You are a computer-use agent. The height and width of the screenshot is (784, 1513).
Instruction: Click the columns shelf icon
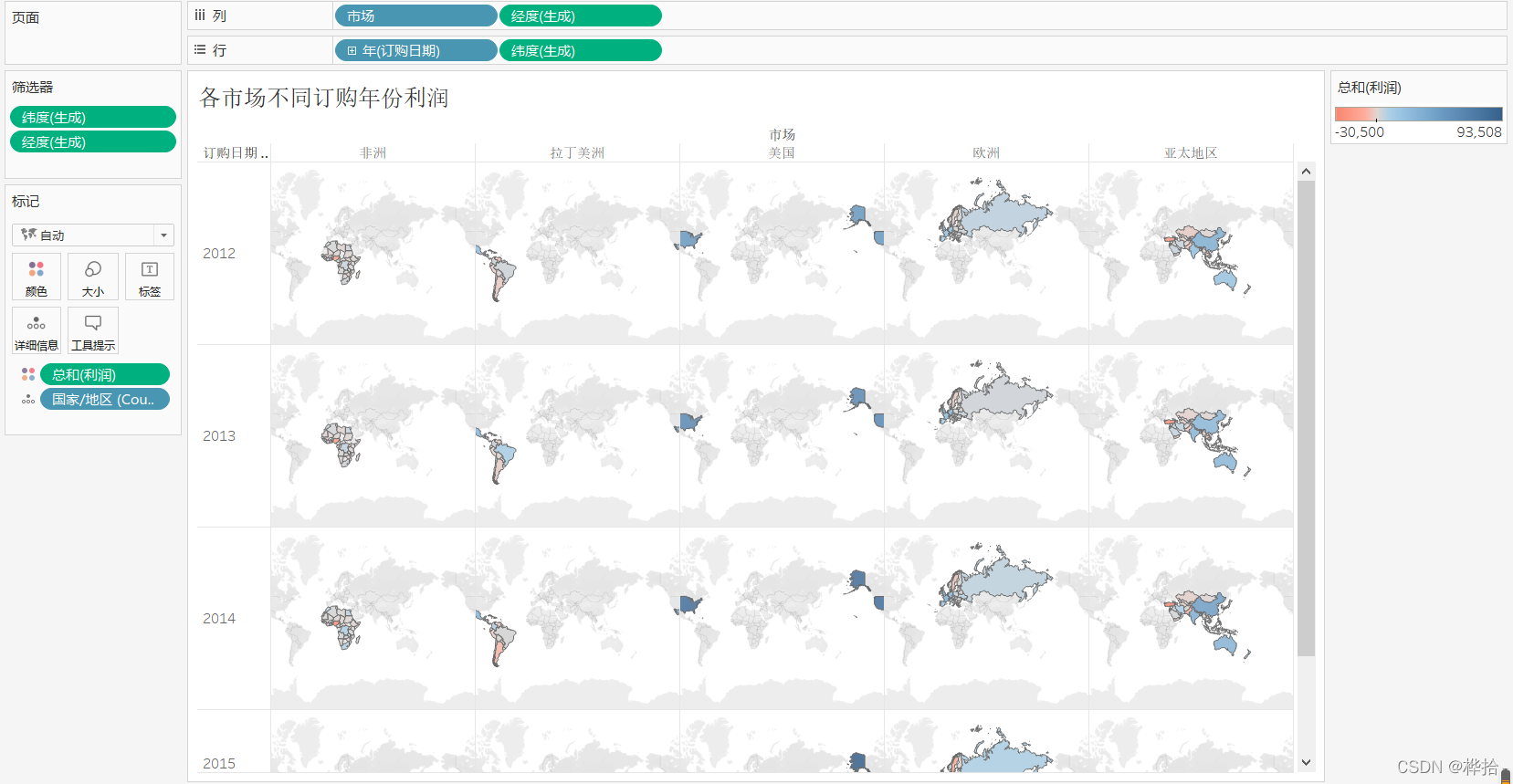click(x=200, y=16)
